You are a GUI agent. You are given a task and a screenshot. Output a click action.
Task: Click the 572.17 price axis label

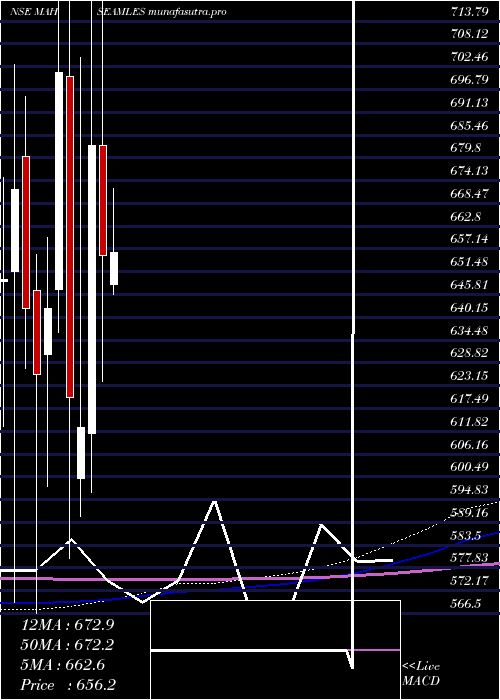pos(470,581)
